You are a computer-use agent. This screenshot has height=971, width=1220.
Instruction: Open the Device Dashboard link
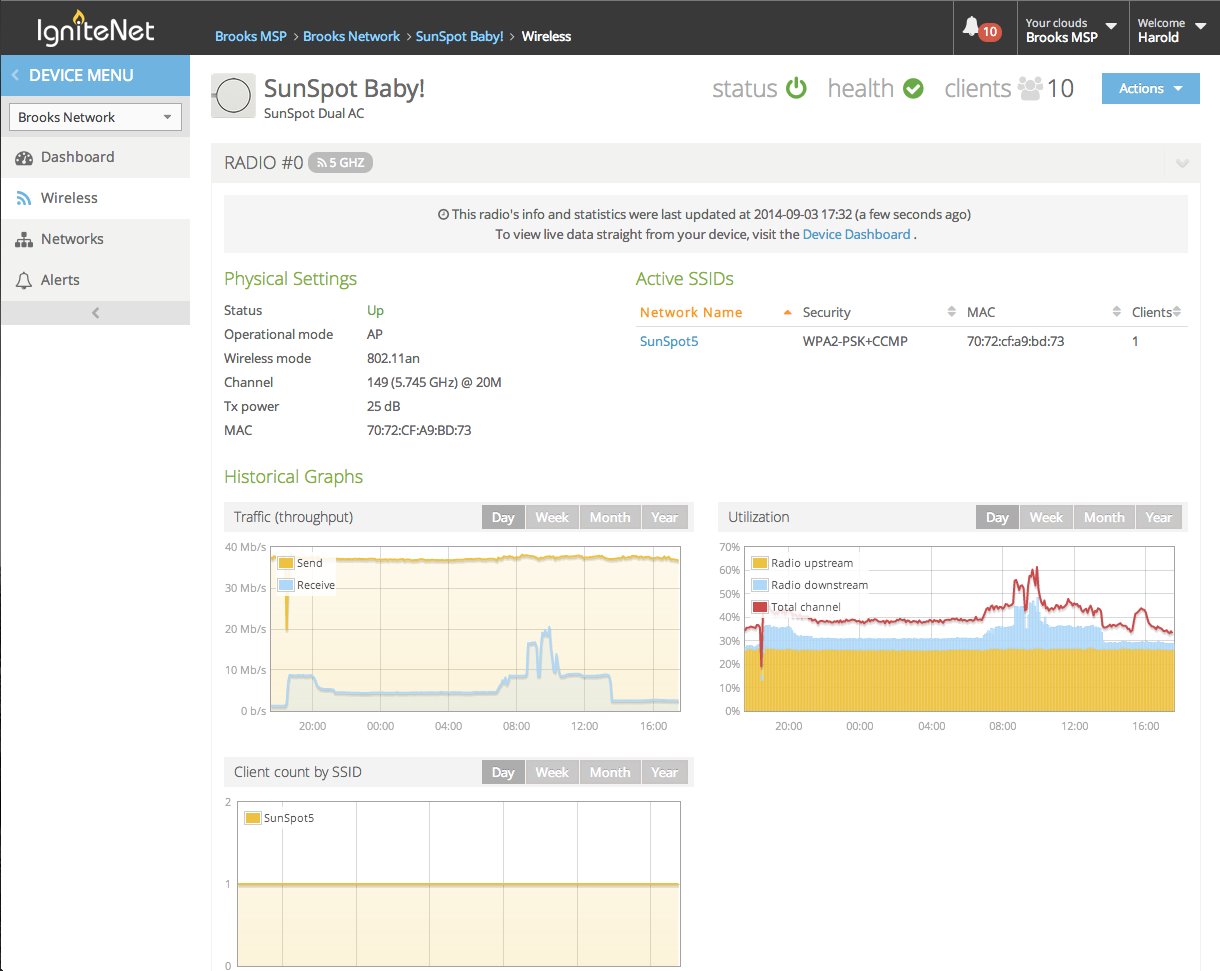856,234
